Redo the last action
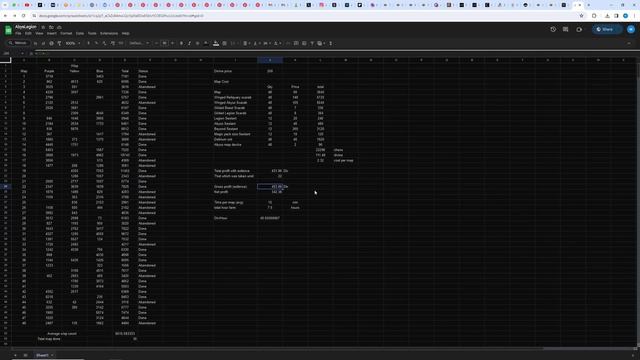The height and width of the screenshot is (360, 640). (x=43, y=43)
